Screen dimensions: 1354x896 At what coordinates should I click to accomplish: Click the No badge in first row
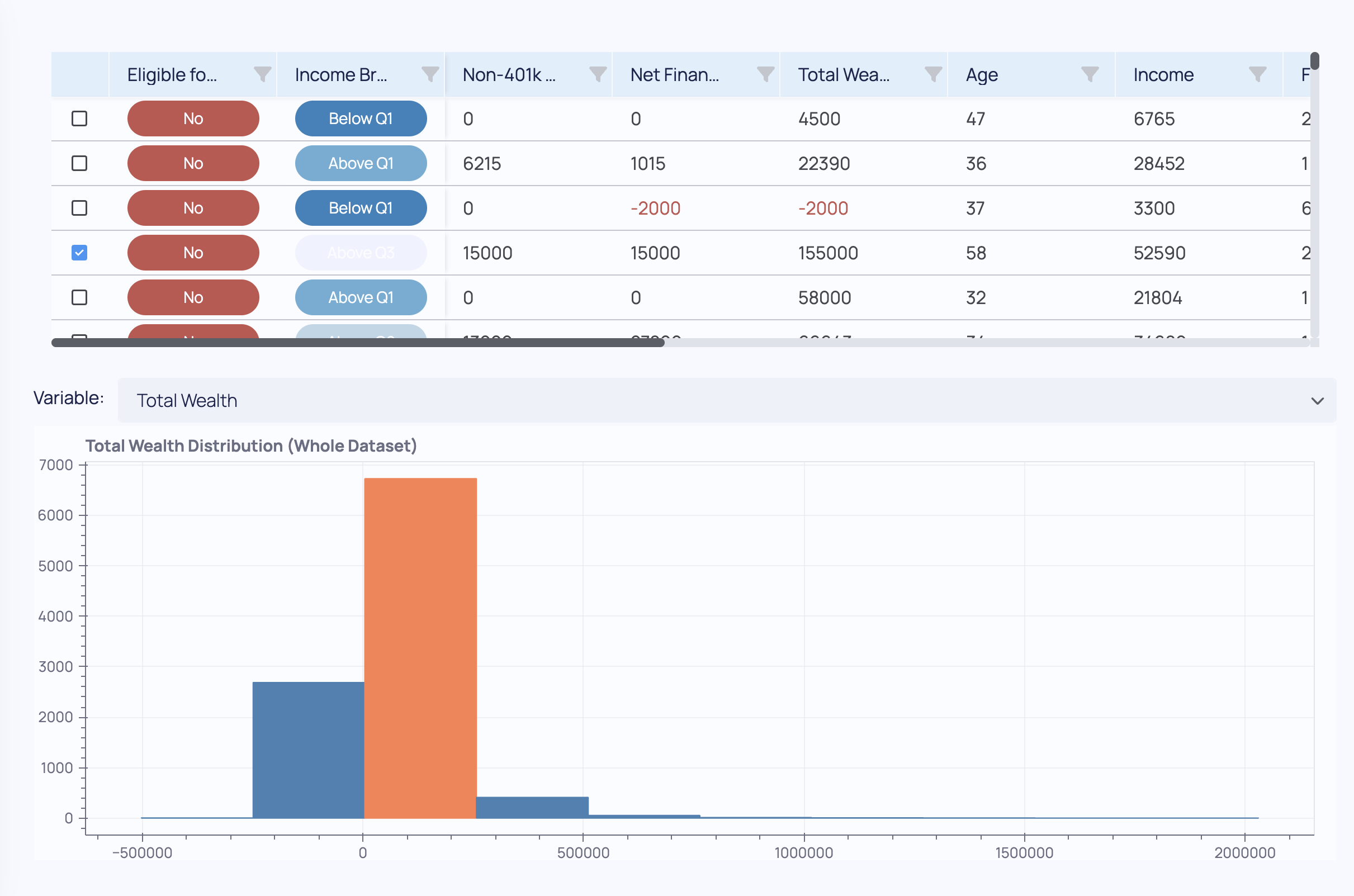click(x=193, y=119)
